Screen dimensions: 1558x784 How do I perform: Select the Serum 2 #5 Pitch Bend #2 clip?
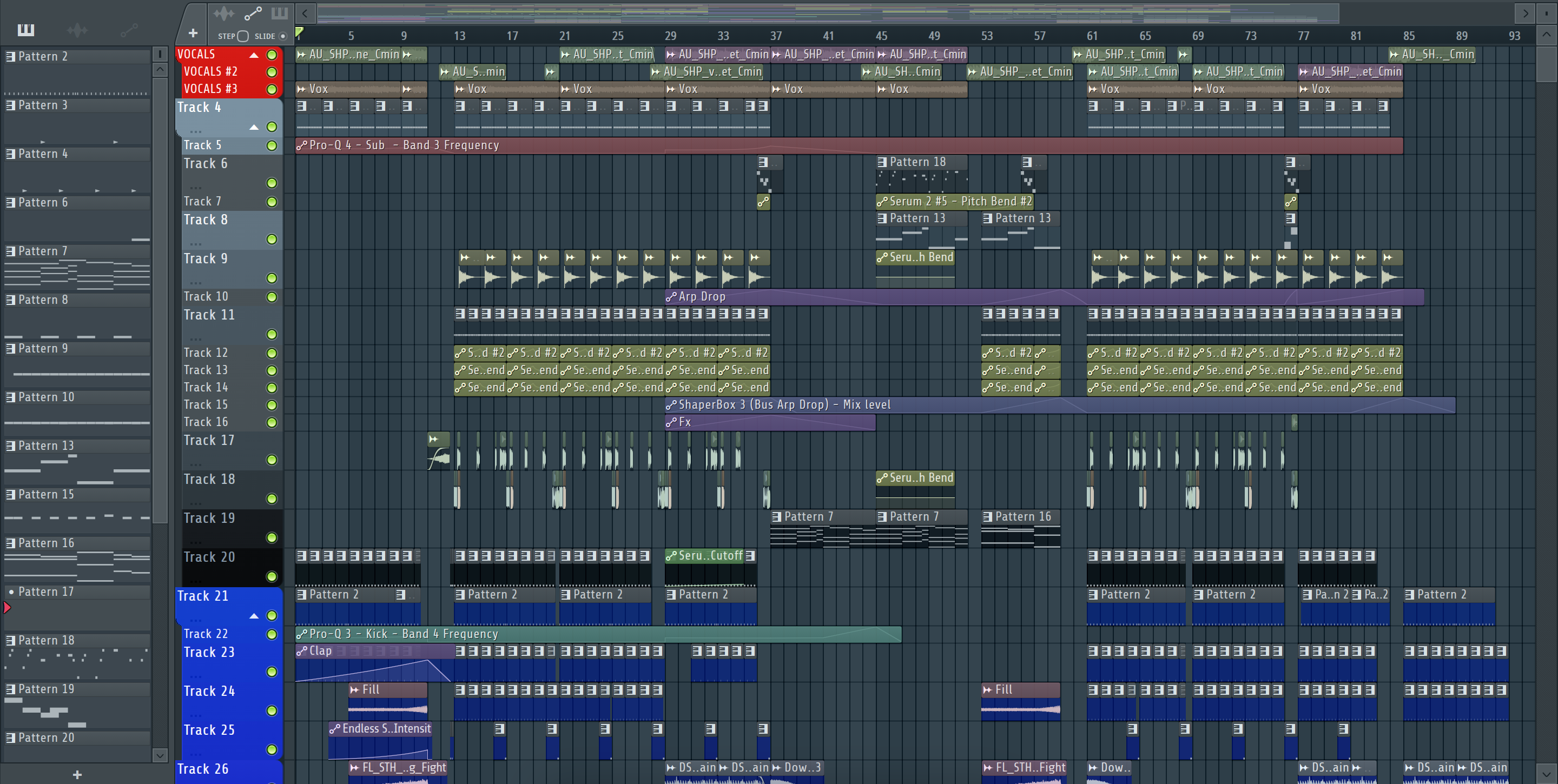click(x=954, y=201)
